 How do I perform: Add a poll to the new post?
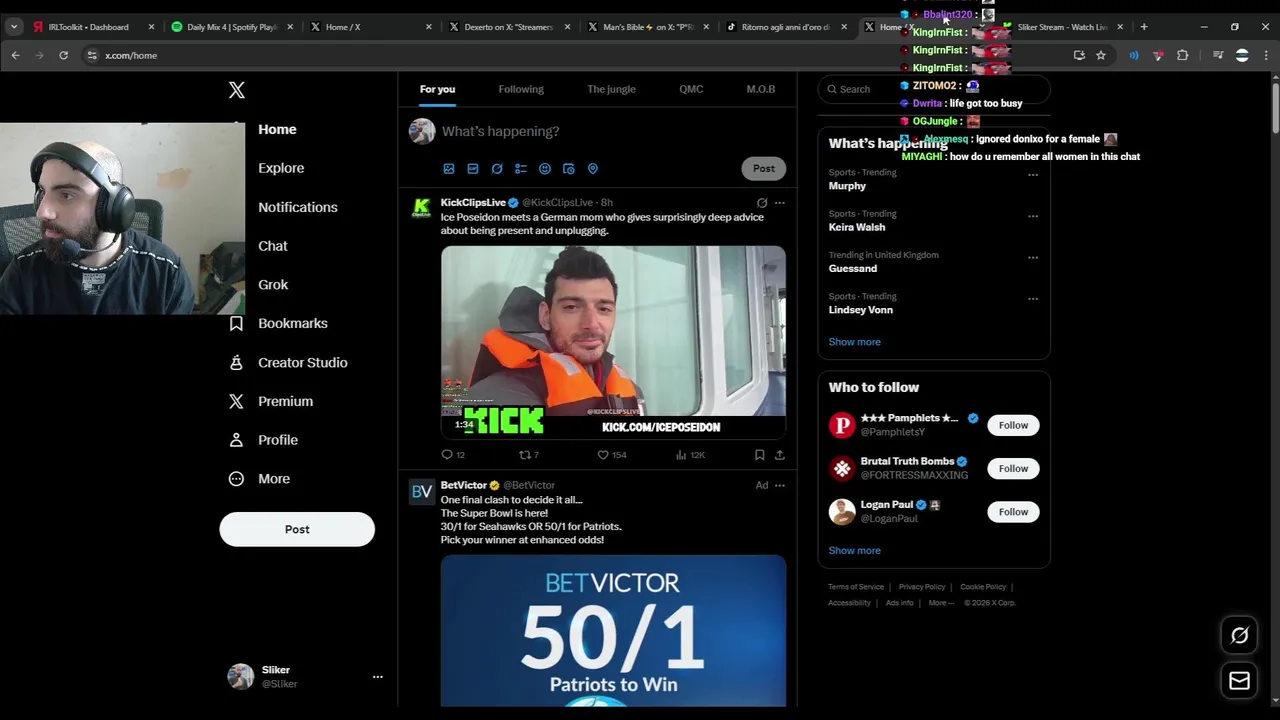521,169
